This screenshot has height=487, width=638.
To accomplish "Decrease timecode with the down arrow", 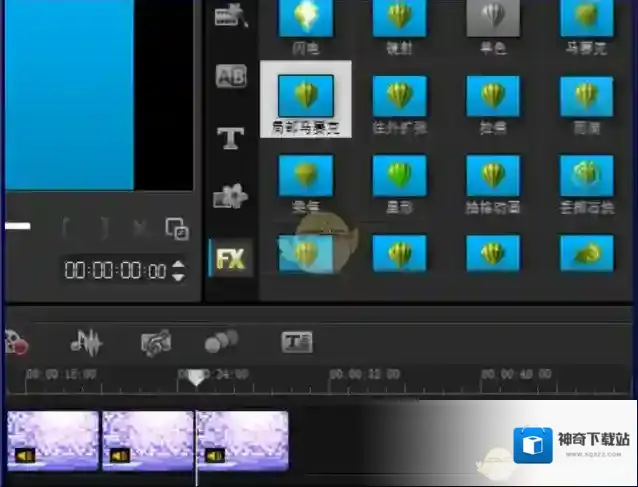I will [x=178, y=276].
